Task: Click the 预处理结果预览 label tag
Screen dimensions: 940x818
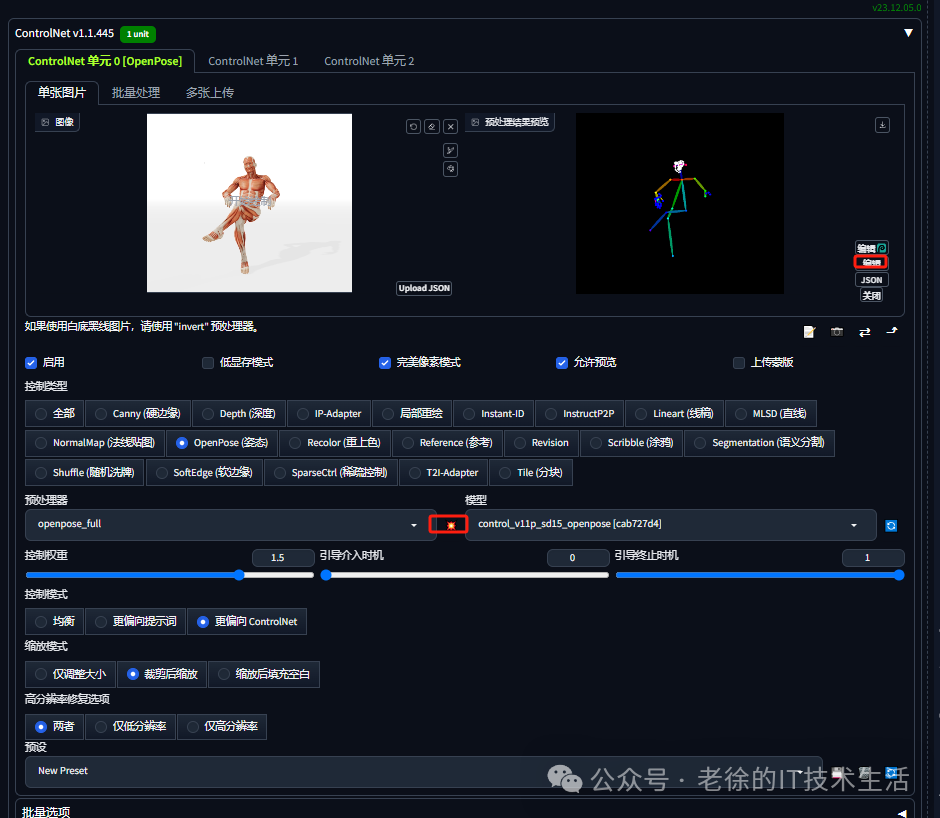Action: coord(510,122)
